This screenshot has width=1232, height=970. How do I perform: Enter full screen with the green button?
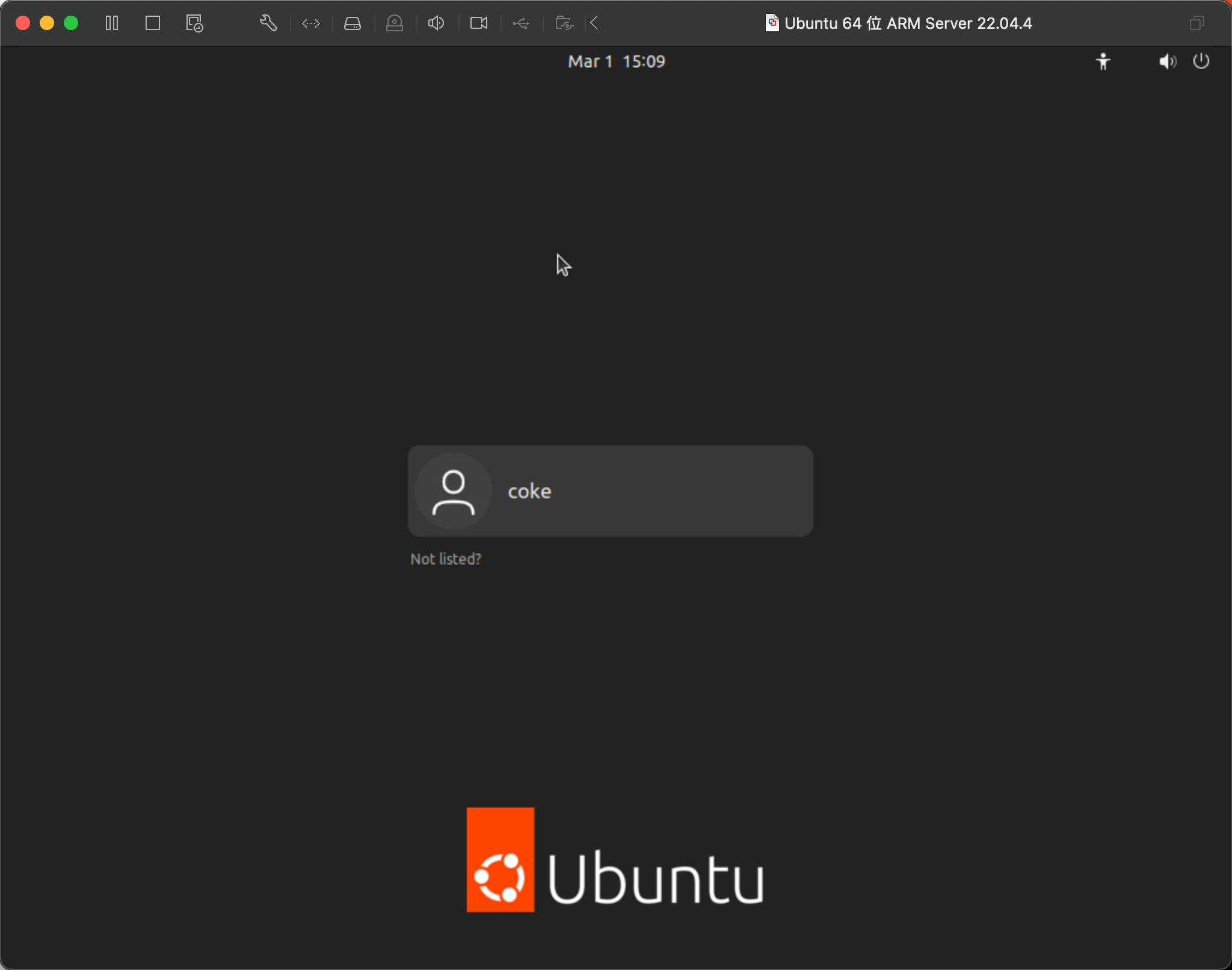click(71, 23)
